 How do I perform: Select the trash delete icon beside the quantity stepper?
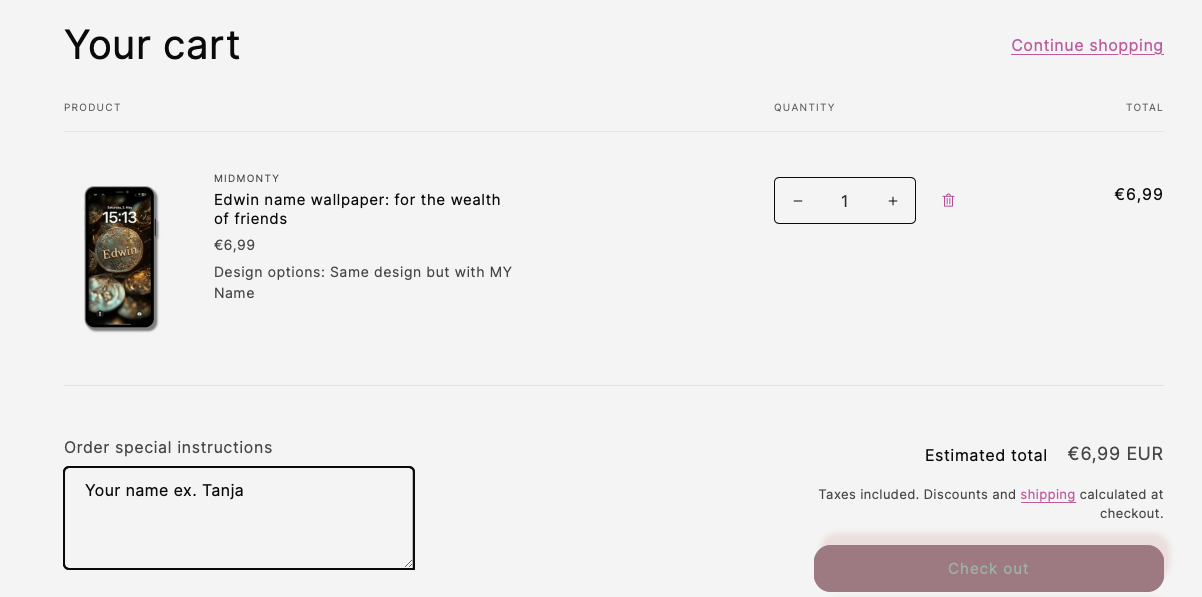point(947,200)
